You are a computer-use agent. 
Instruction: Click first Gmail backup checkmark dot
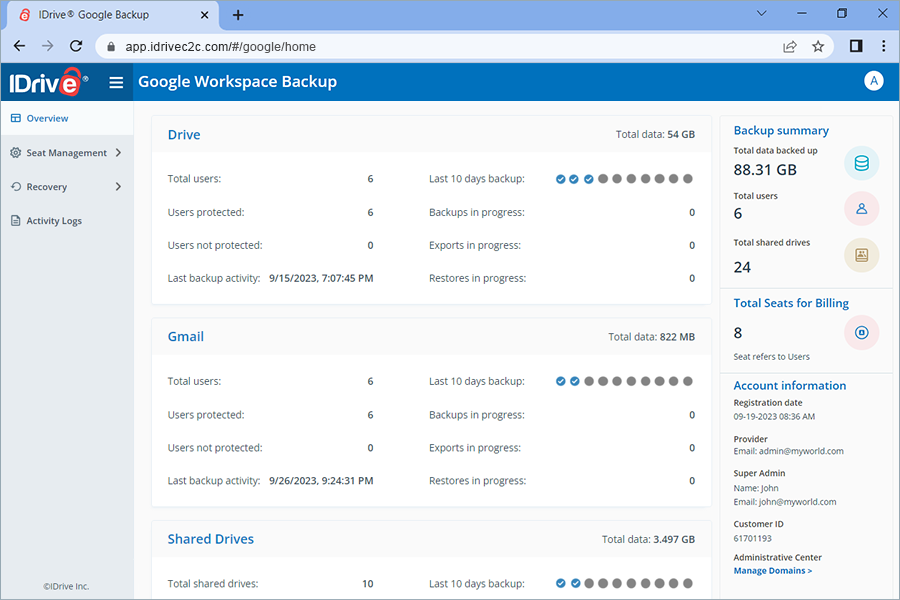[561, 381]
